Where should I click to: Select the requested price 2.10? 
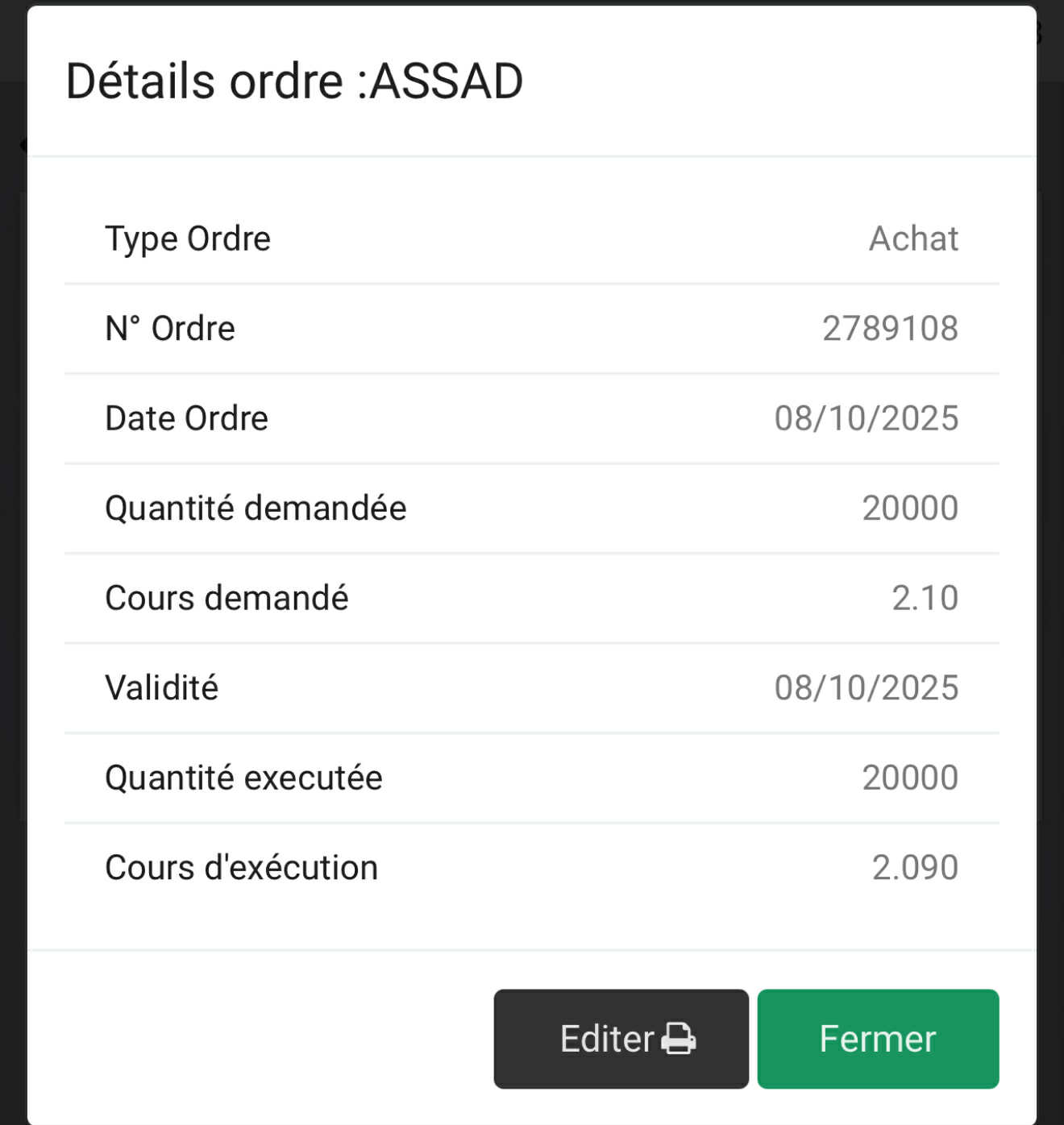(925, 598)
